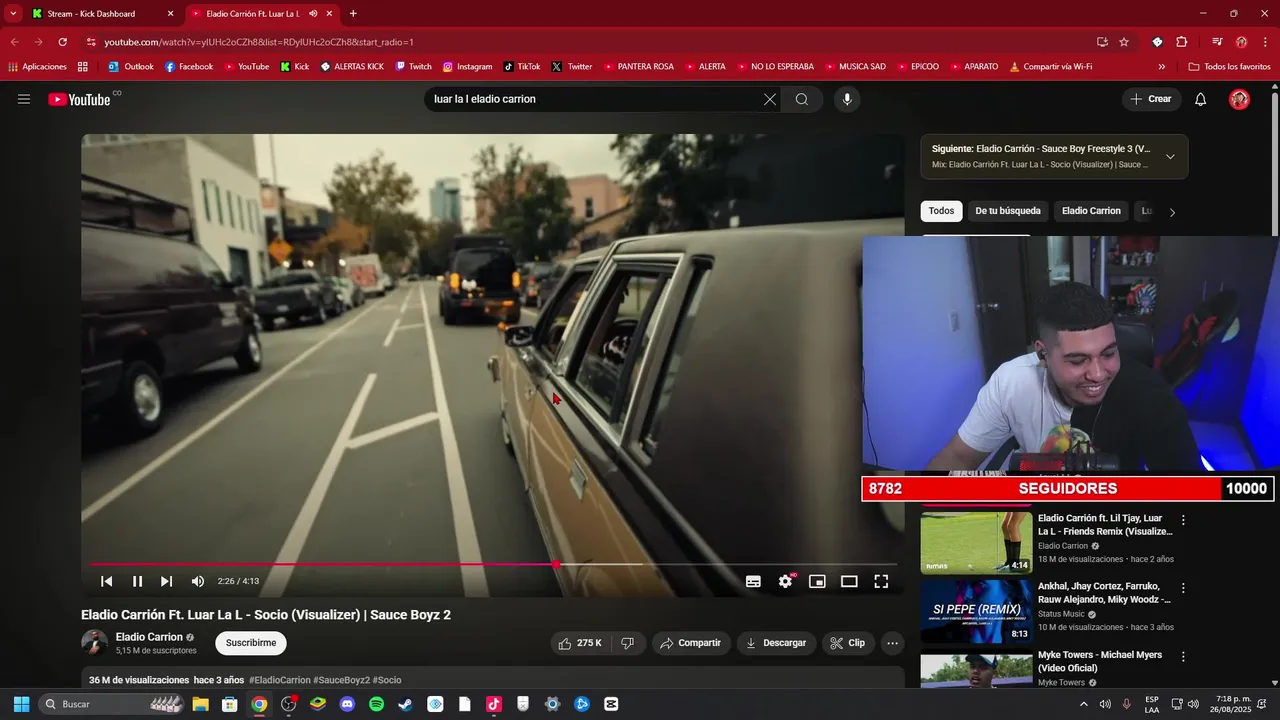Open the Kick bookmark
1280x720 pixels.
pyautogui.click(x=294, y=67)
